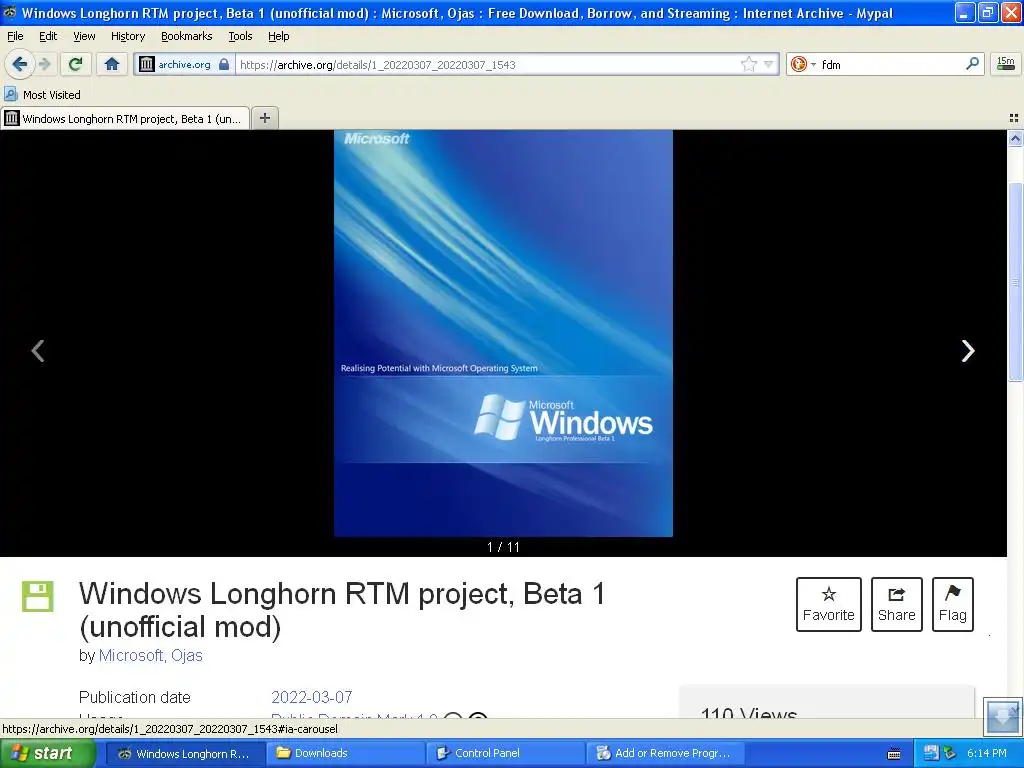Open the File menu
This screenshot has height=768, width=1024.
15,37
